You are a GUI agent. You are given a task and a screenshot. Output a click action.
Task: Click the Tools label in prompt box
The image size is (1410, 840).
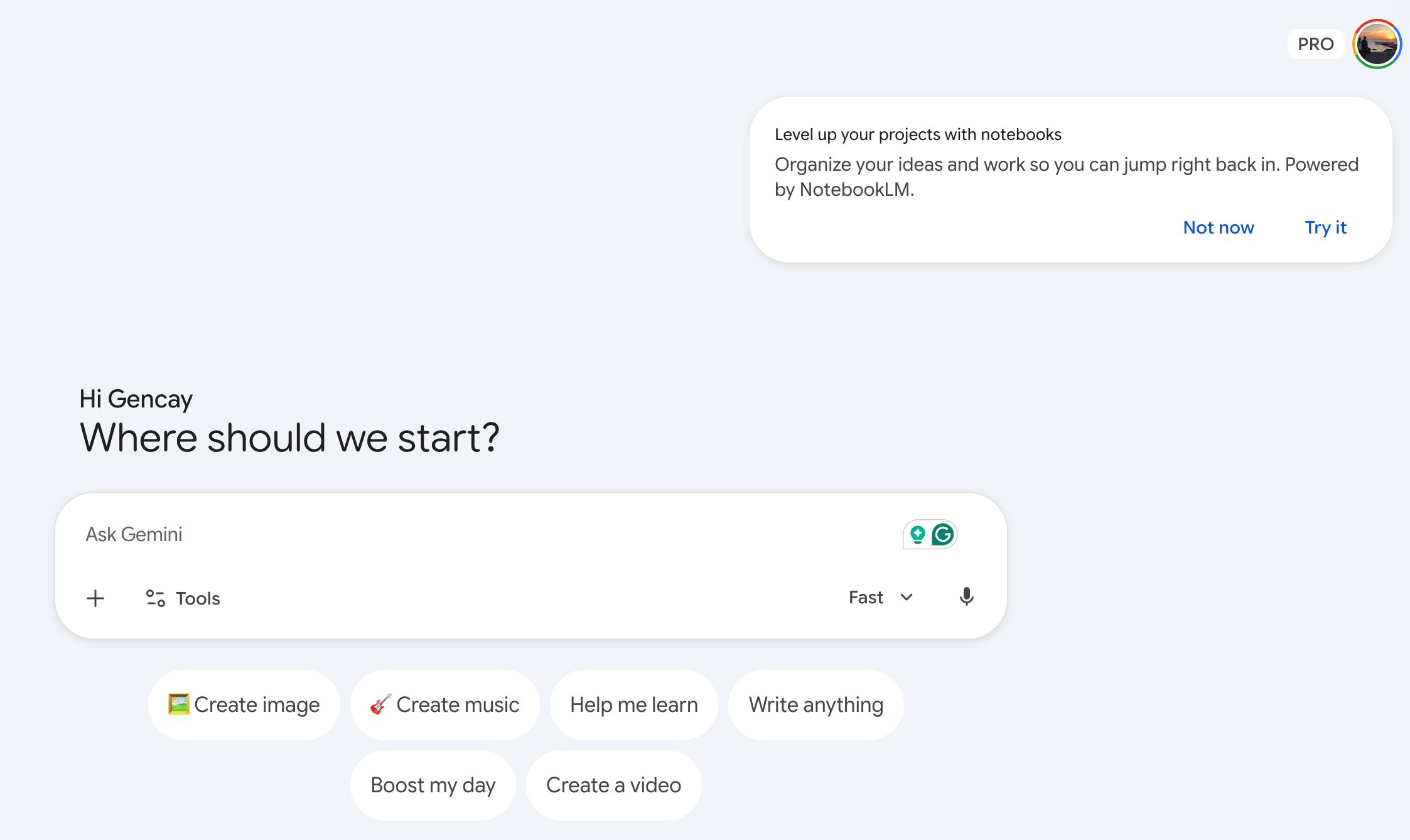tap(198, 598)
